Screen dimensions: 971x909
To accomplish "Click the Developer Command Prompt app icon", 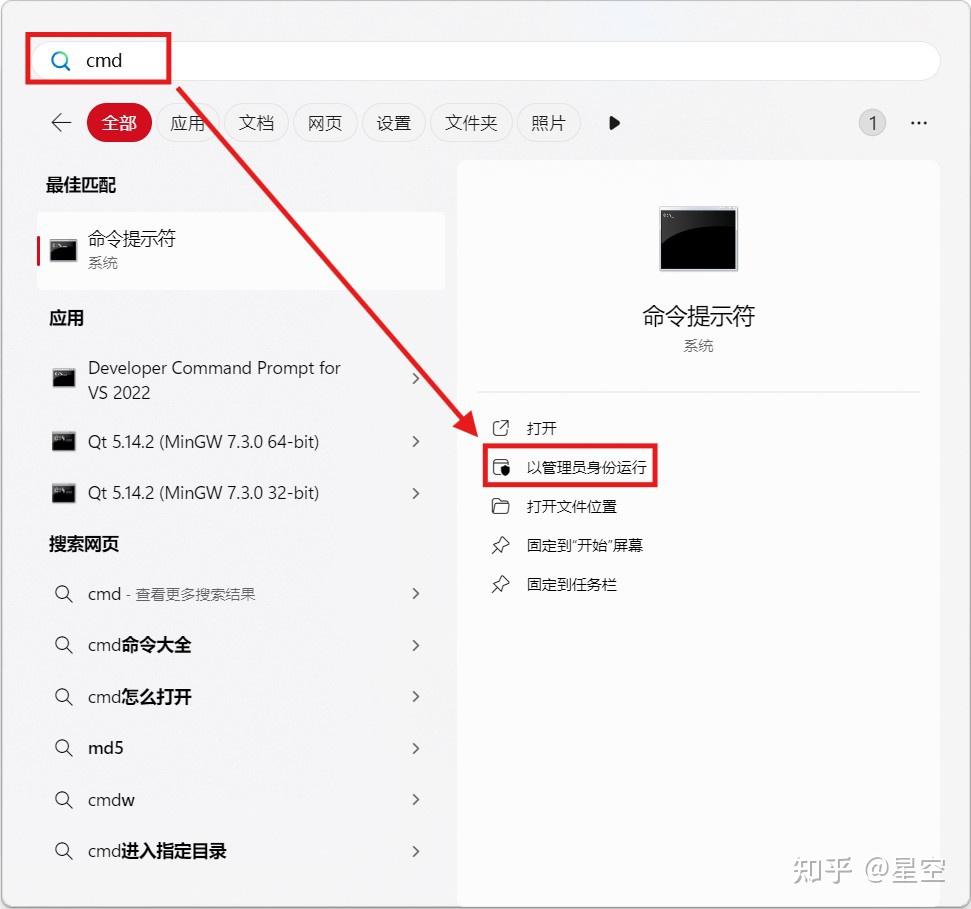I will [64, 378].
